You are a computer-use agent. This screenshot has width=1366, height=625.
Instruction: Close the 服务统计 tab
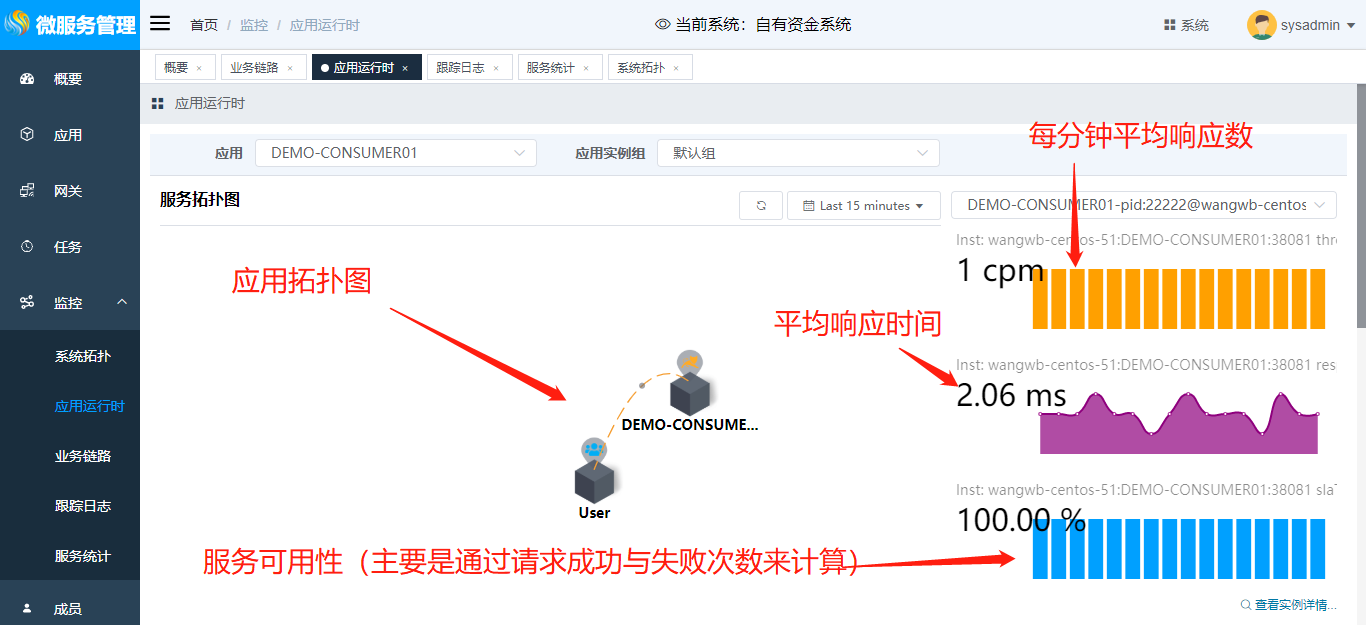[586, 69]
